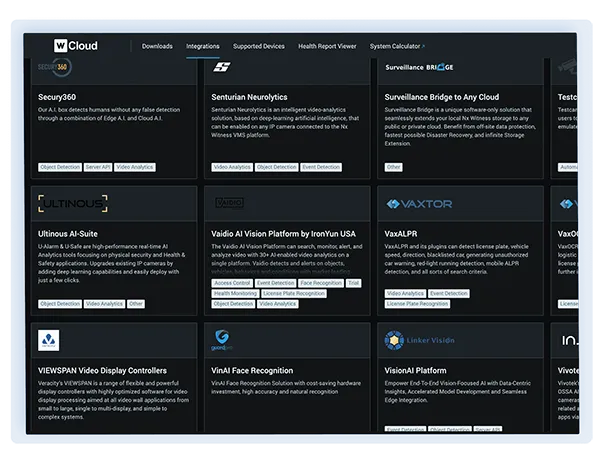This screenshot has height=463, width=600.
Task: Open the Health Report Viewer tab
Action: [327, 46]
